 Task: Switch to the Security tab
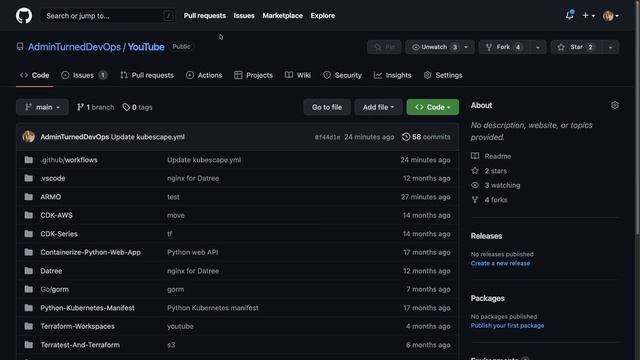coord(342,75)
